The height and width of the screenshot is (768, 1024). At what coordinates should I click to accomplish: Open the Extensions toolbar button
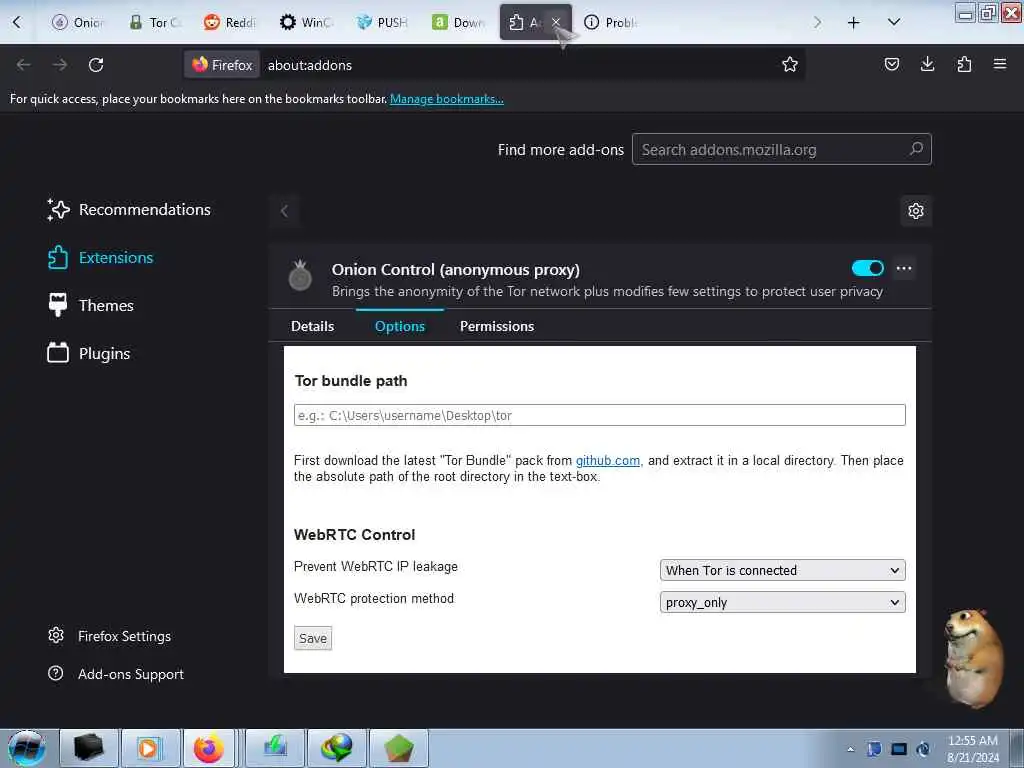click(964, 64)
